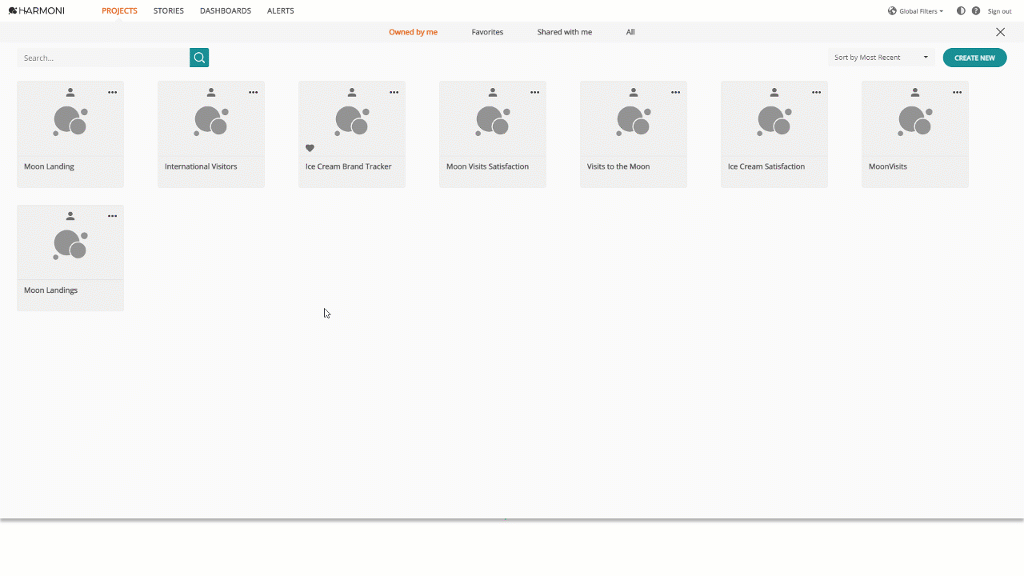1024x576 pixels.
Task: Open the Visits to the Moon project
Action: (633, 135)
